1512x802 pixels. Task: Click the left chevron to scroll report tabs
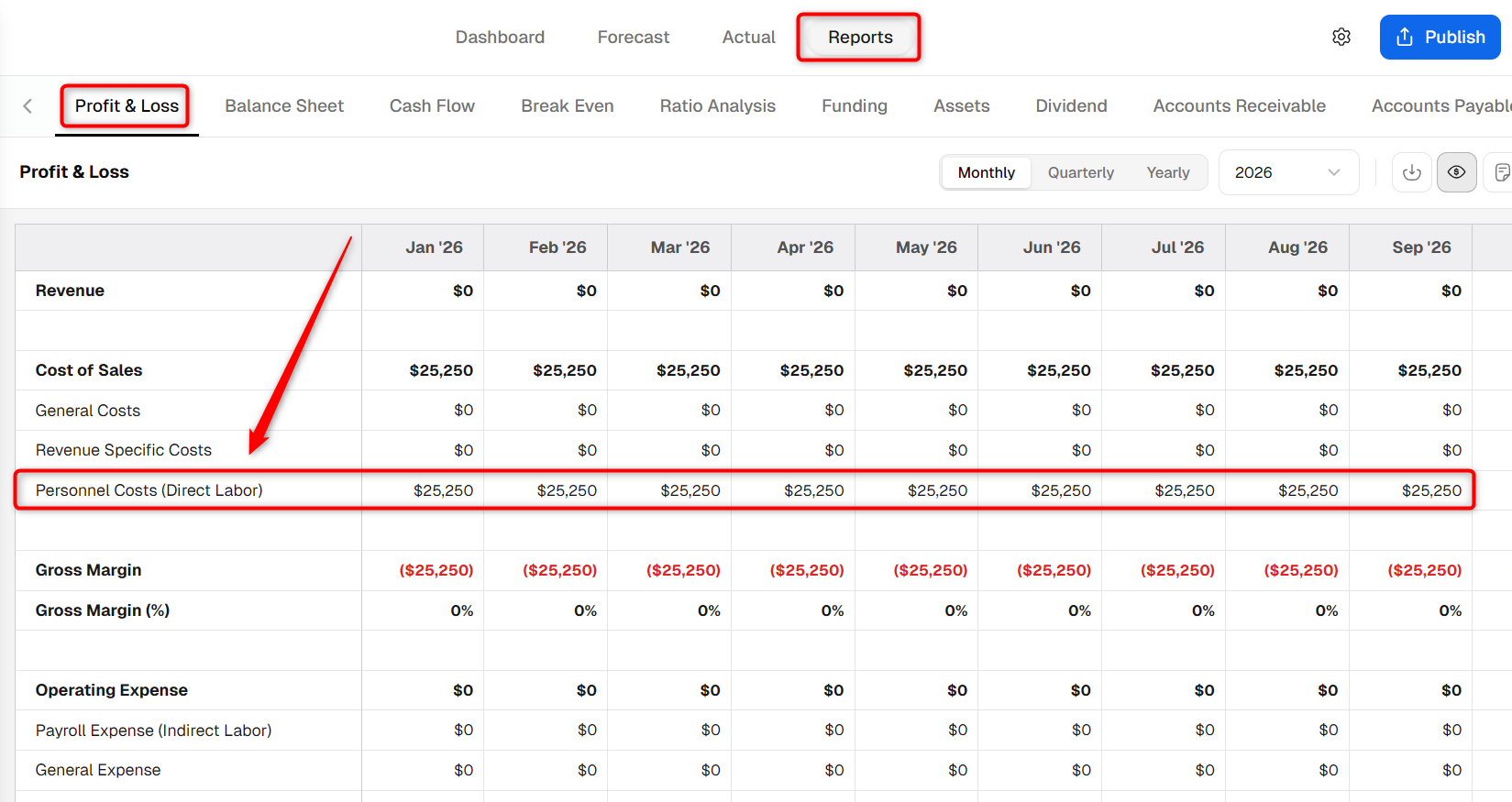pyautogui.click(x=28, y=106)
